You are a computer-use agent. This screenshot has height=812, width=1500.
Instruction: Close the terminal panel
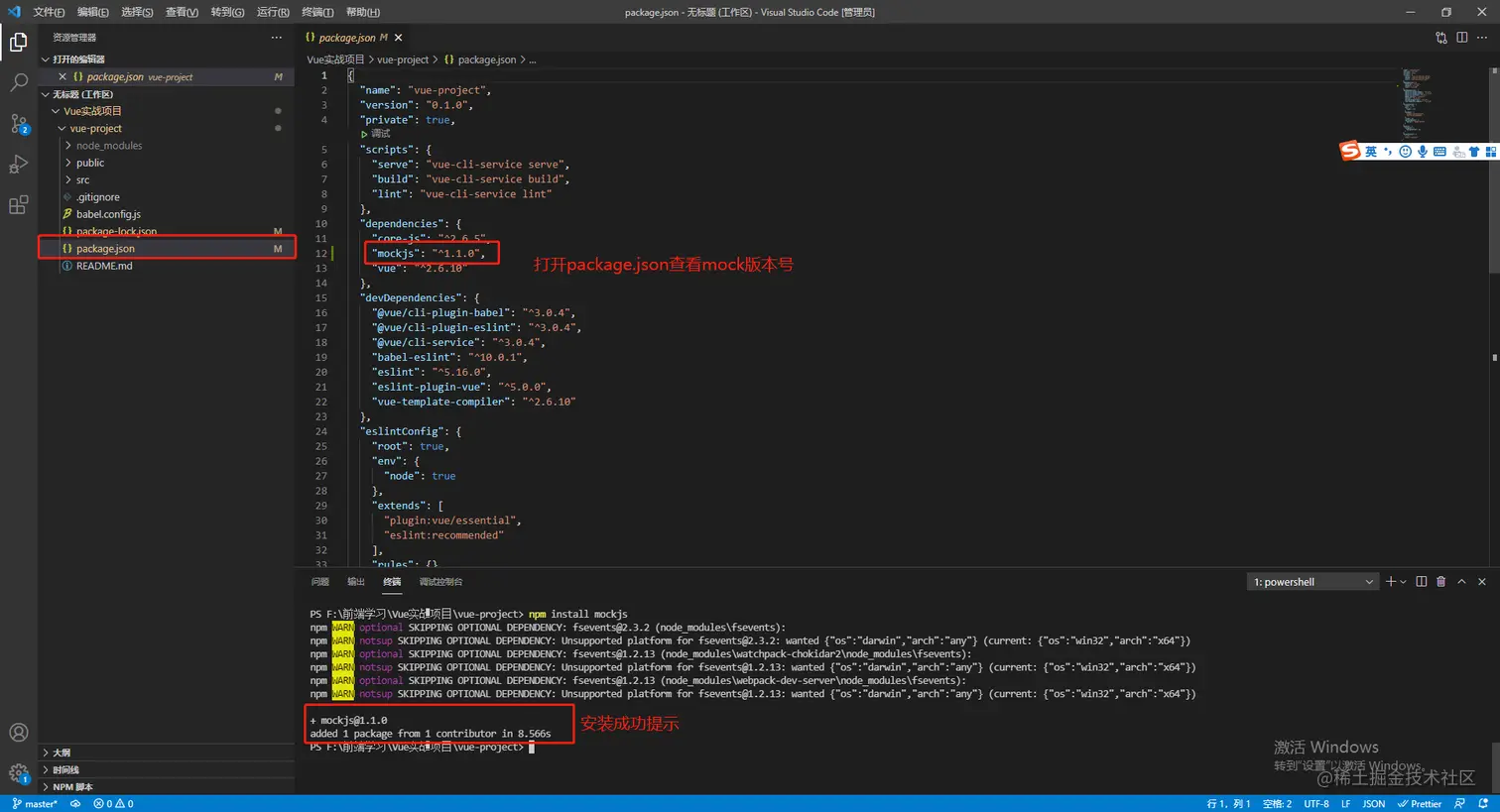(1482, 582)
